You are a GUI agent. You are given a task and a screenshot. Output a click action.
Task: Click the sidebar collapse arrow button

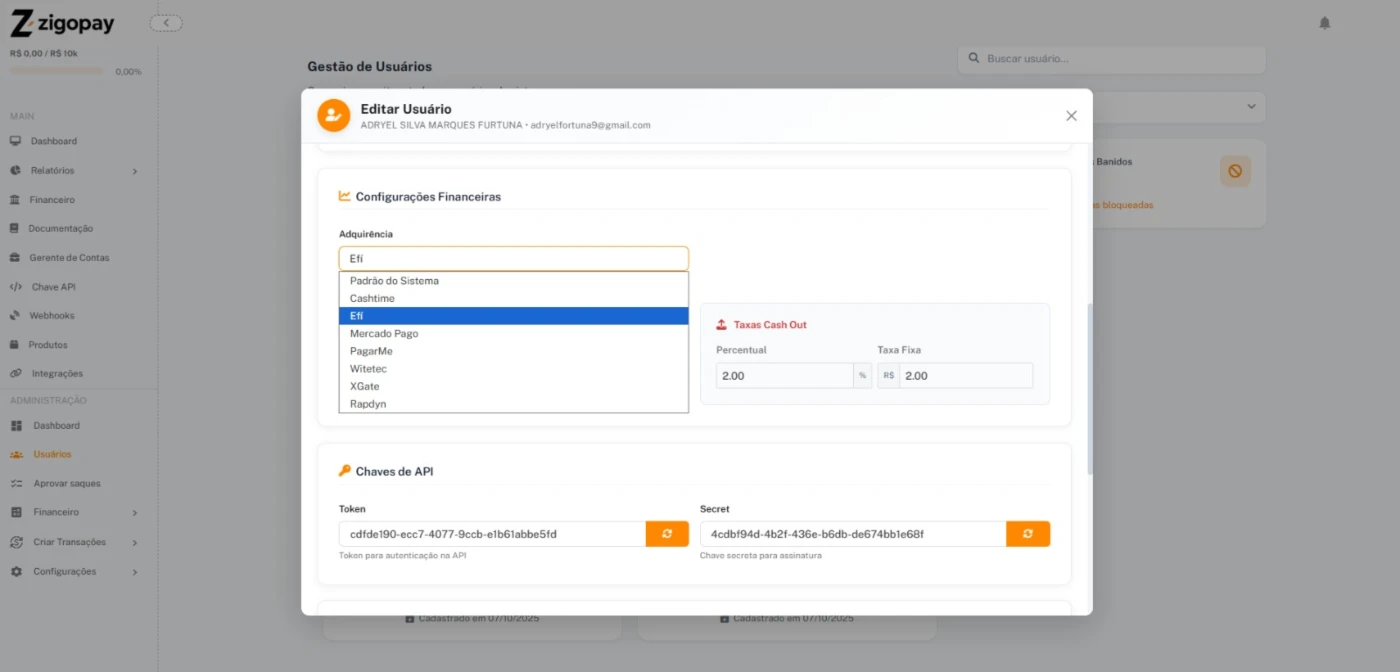(x=166, y=23)
